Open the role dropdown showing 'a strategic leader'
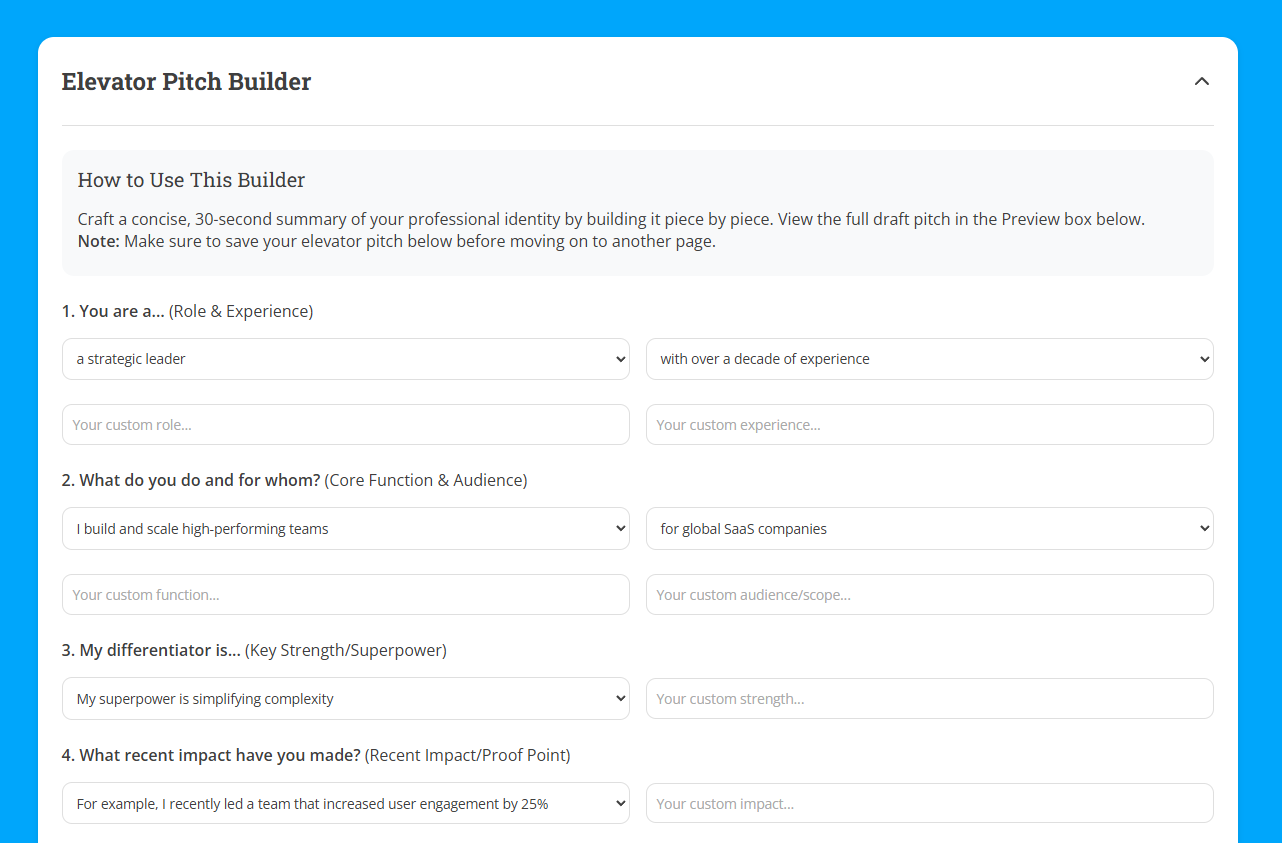The image size is (1282, 843). 345,358
